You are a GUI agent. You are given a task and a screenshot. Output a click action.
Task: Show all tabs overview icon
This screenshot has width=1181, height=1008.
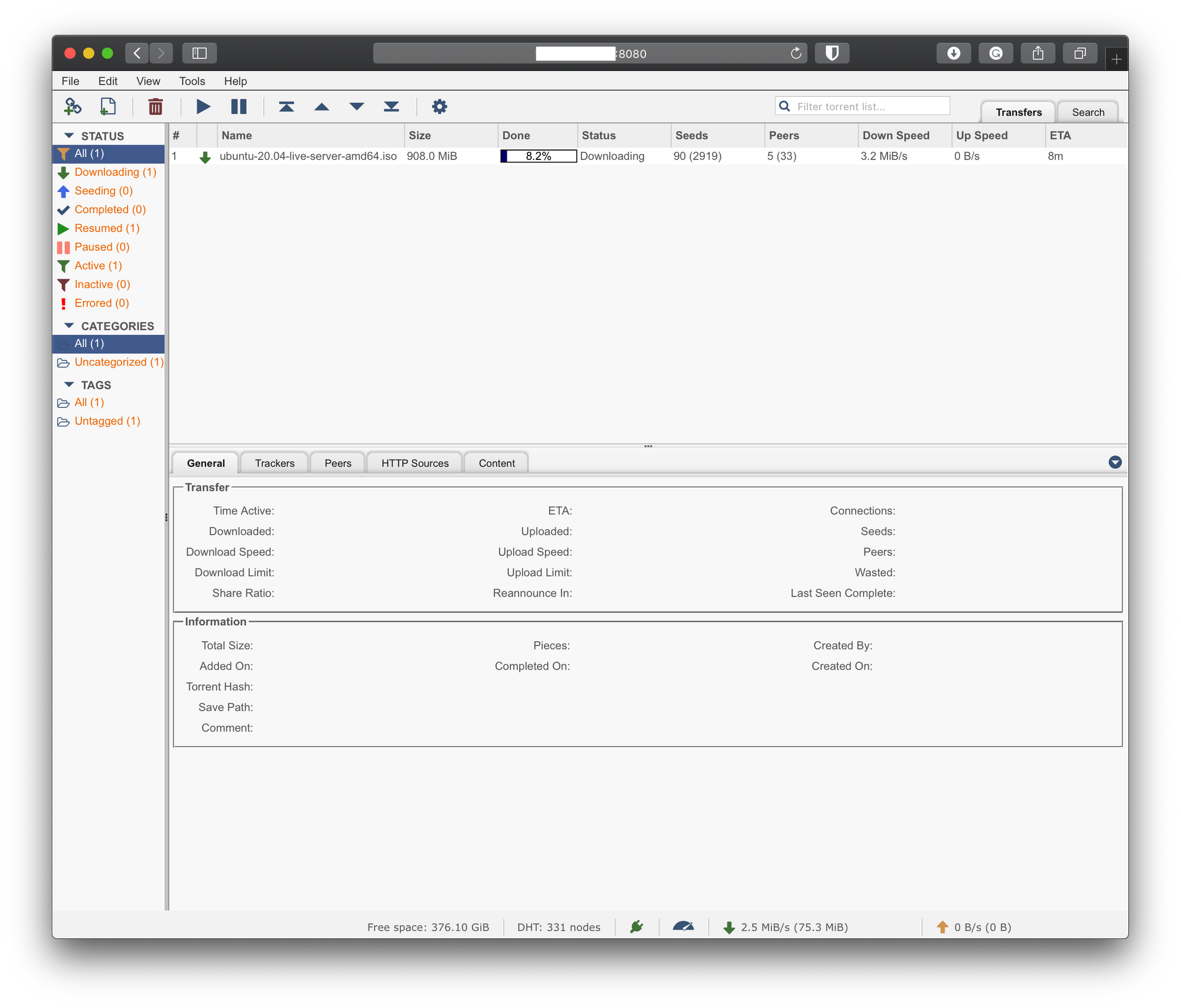1080,53
